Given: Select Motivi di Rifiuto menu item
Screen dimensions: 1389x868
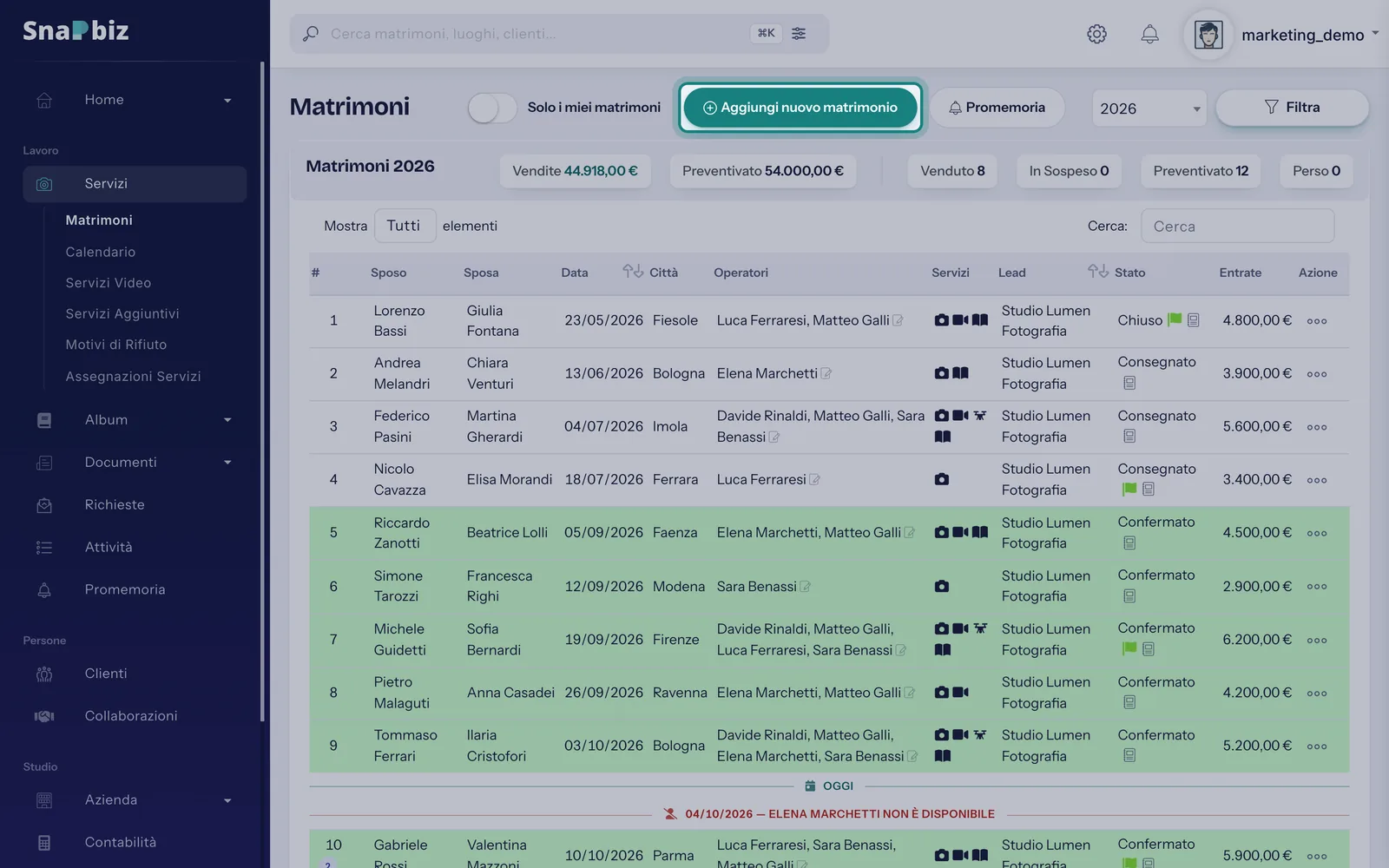Looking at the screenshot, I should (x=116, y=345).
